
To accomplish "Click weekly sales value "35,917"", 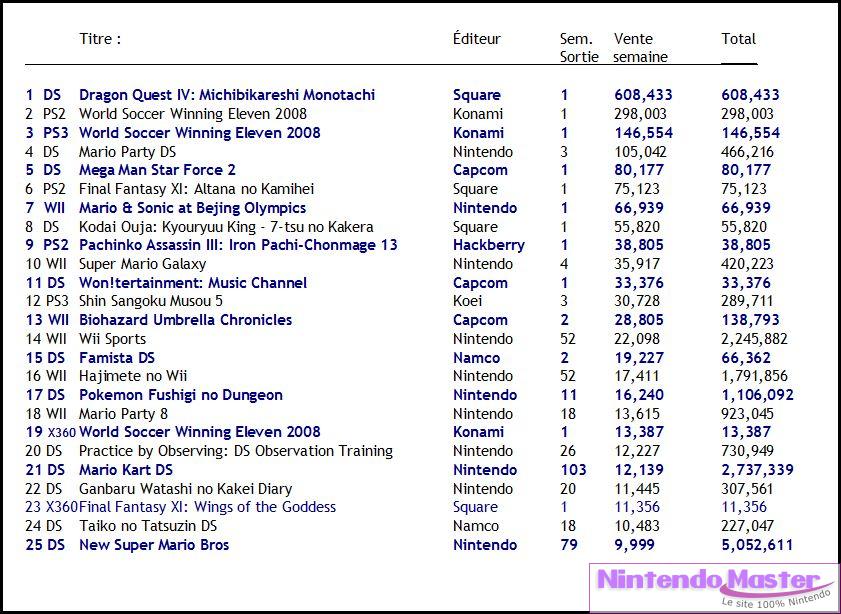I will (637, 264).
